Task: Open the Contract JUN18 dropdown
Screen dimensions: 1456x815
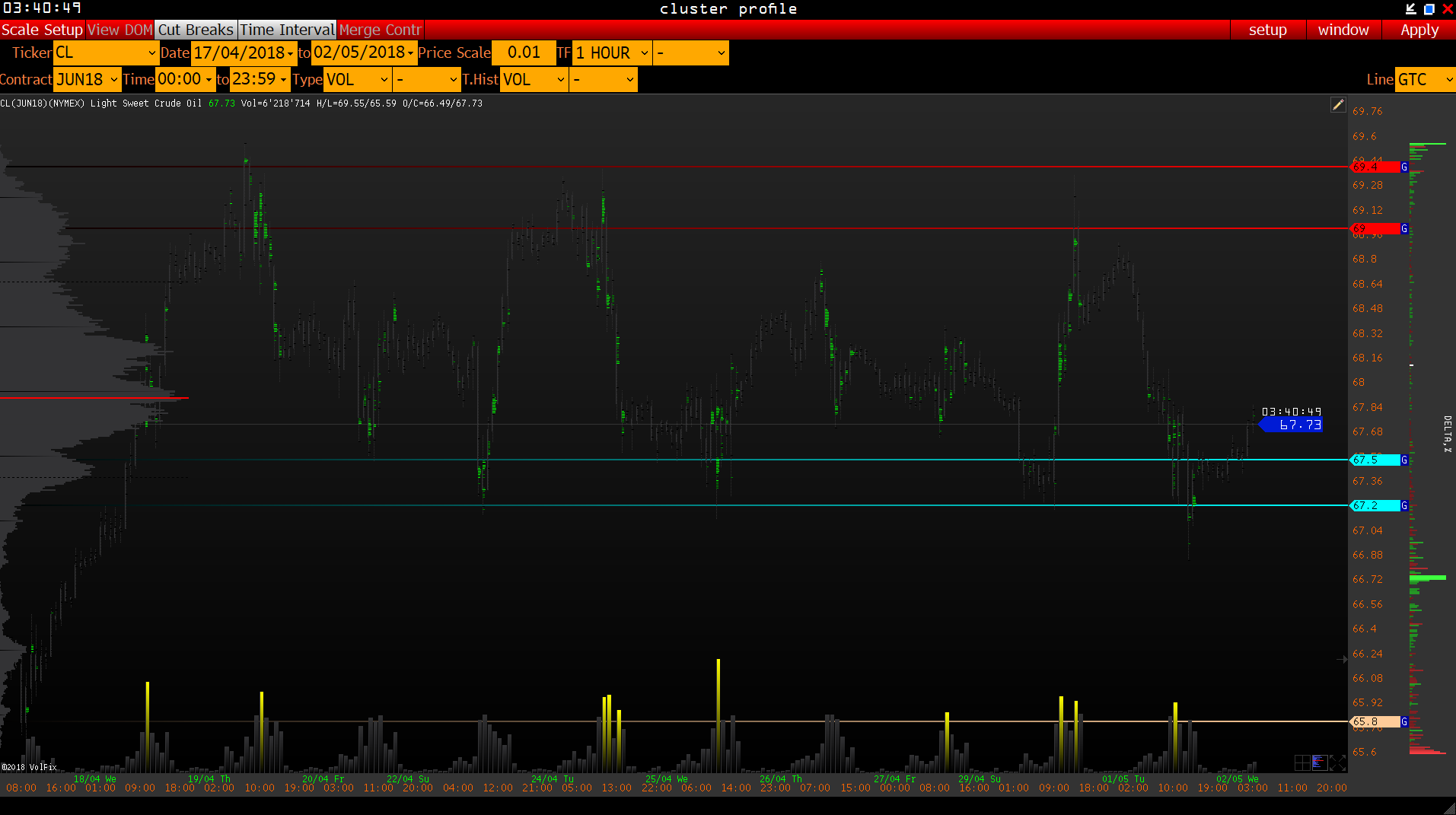Action: point(87,80)
